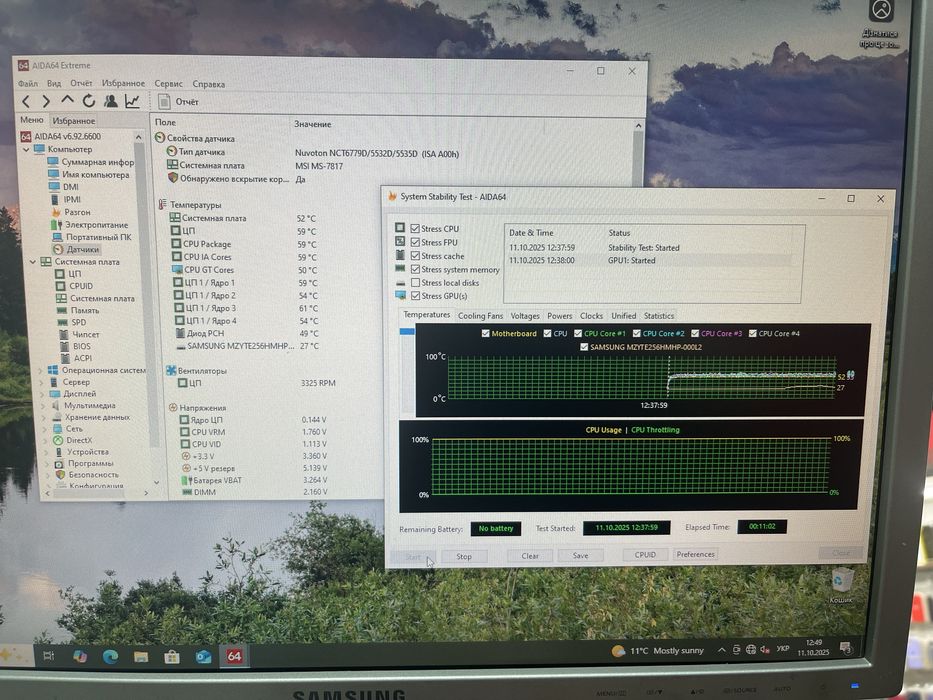Uncheck SAMSUNG MZYTE256HMHP graph legend checkbox
933x700 pixels.
point(584,347)
